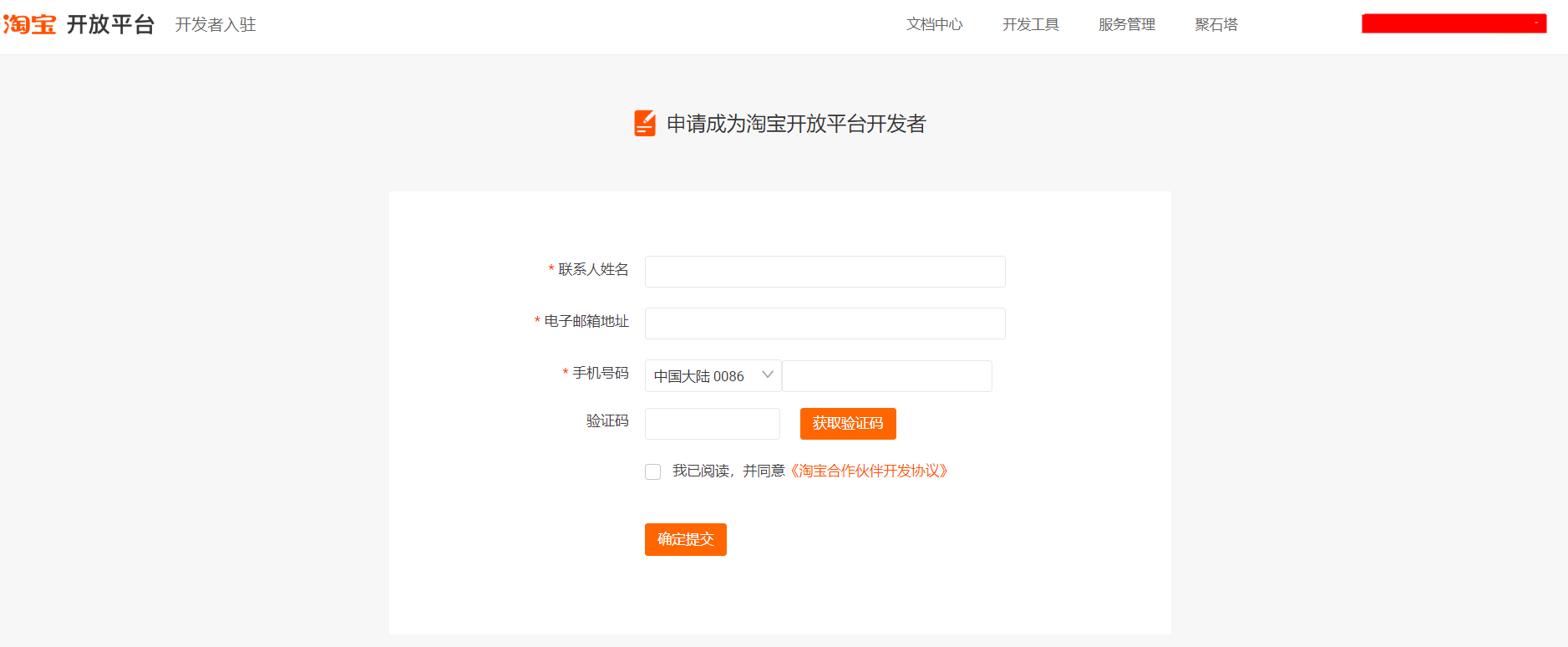Click the 开发者入驻 header text
This screenshot has height=647, width=1568.
point(216,24)
